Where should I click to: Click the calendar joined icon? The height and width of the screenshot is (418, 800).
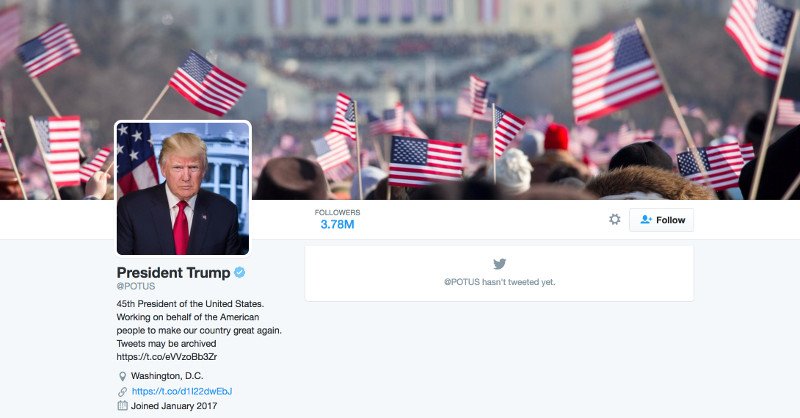coord(122,406)
